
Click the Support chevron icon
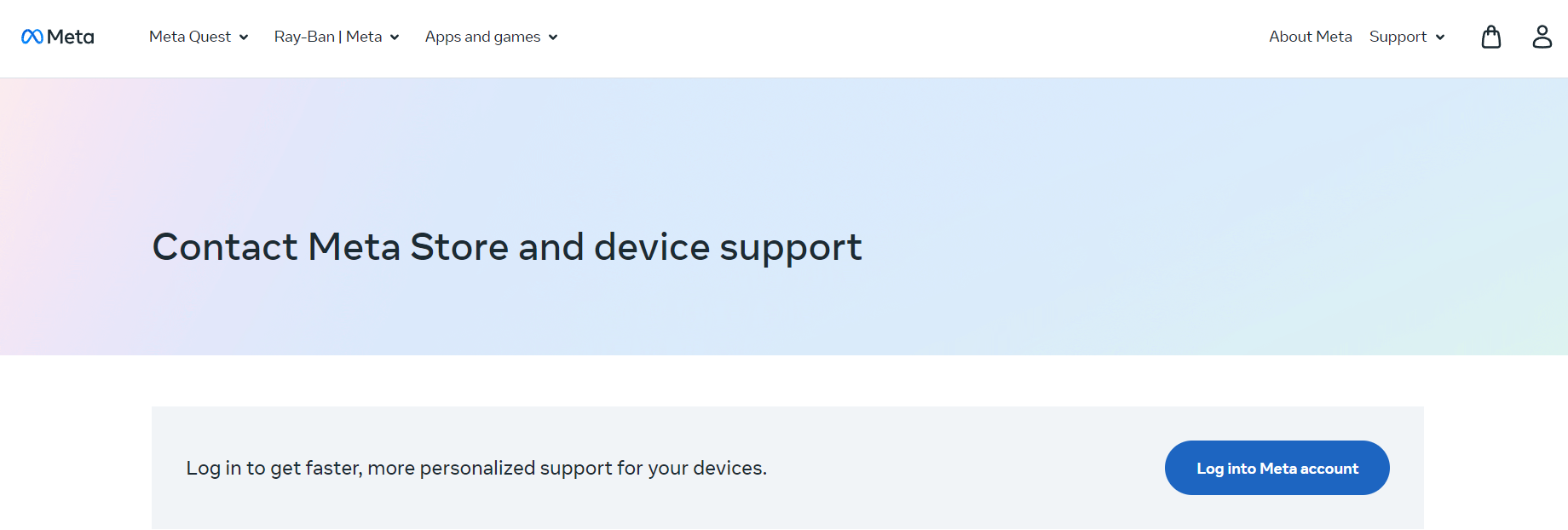pos(1442,37)
